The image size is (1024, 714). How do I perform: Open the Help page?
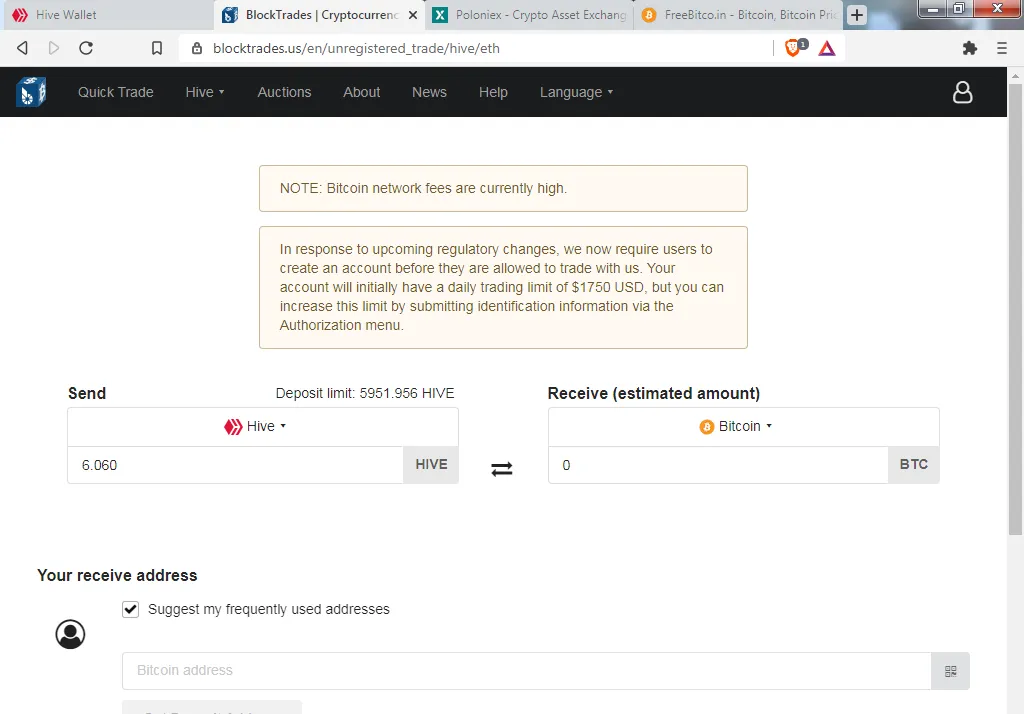tap(493, 92)
